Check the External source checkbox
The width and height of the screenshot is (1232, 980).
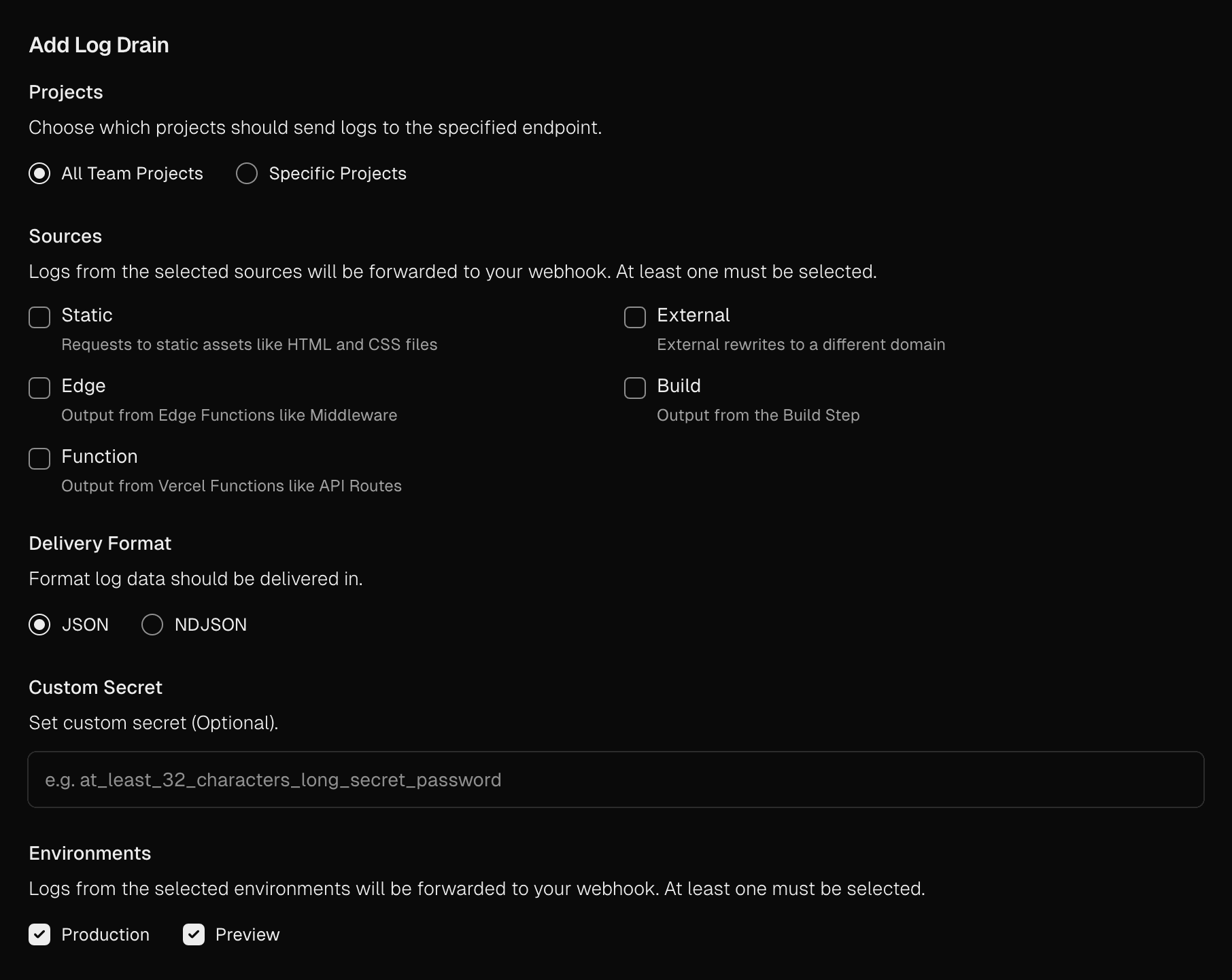[635, 317]
